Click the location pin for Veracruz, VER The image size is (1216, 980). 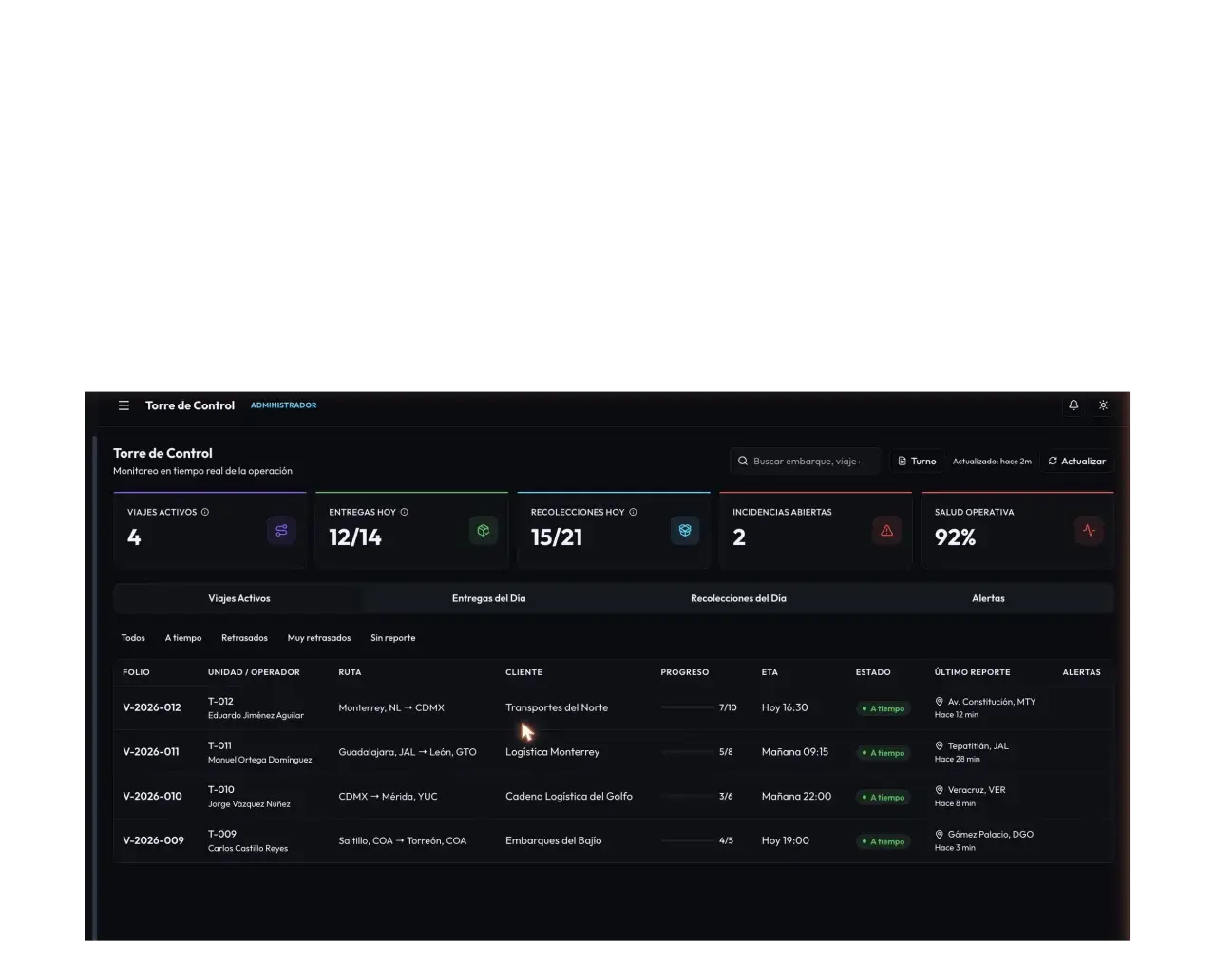940,790
